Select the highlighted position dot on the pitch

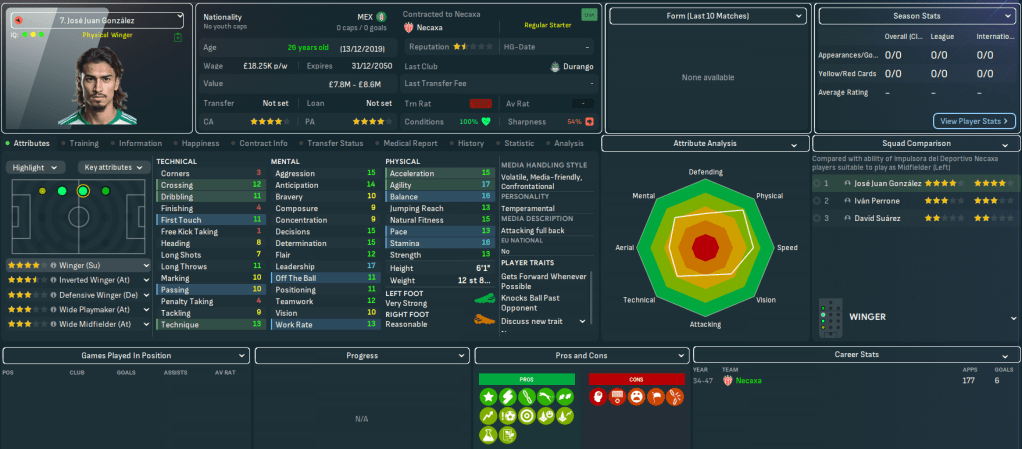83,190
